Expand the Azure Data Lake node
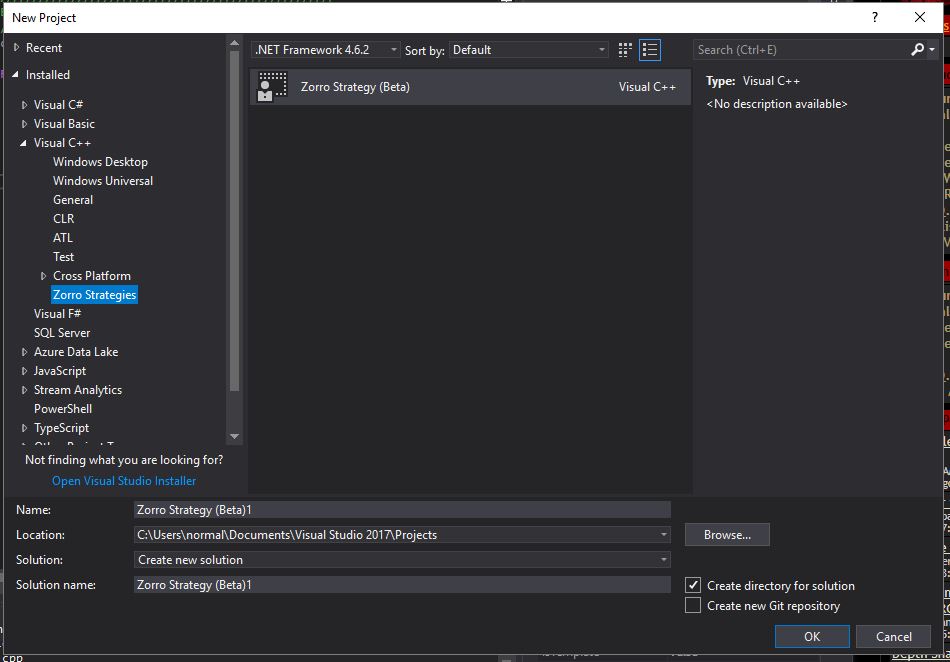 [x=24, y=352]
